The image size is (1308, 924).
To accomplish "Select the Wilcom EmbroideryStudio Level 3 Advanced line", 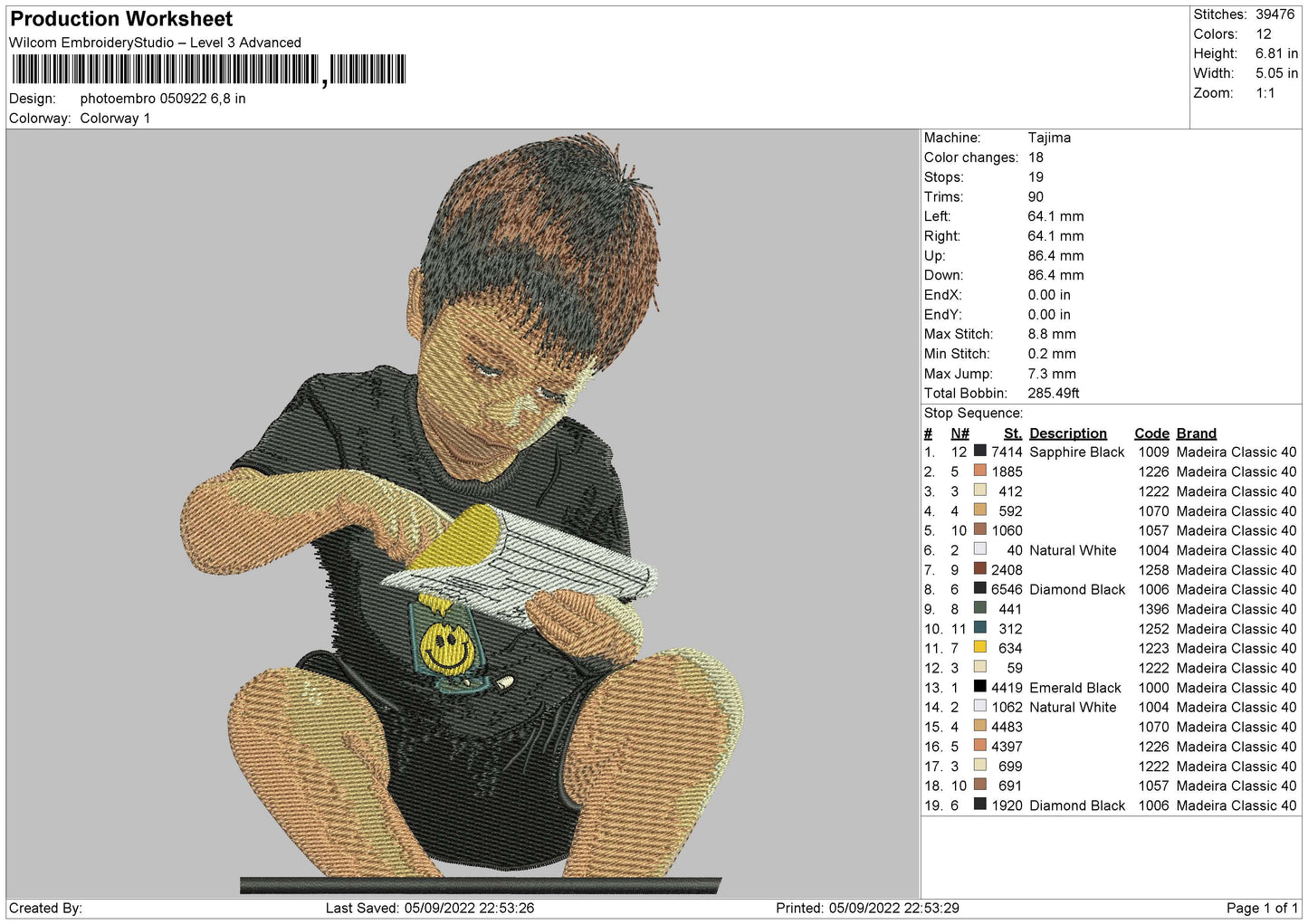I will click(x=155, y=43).
